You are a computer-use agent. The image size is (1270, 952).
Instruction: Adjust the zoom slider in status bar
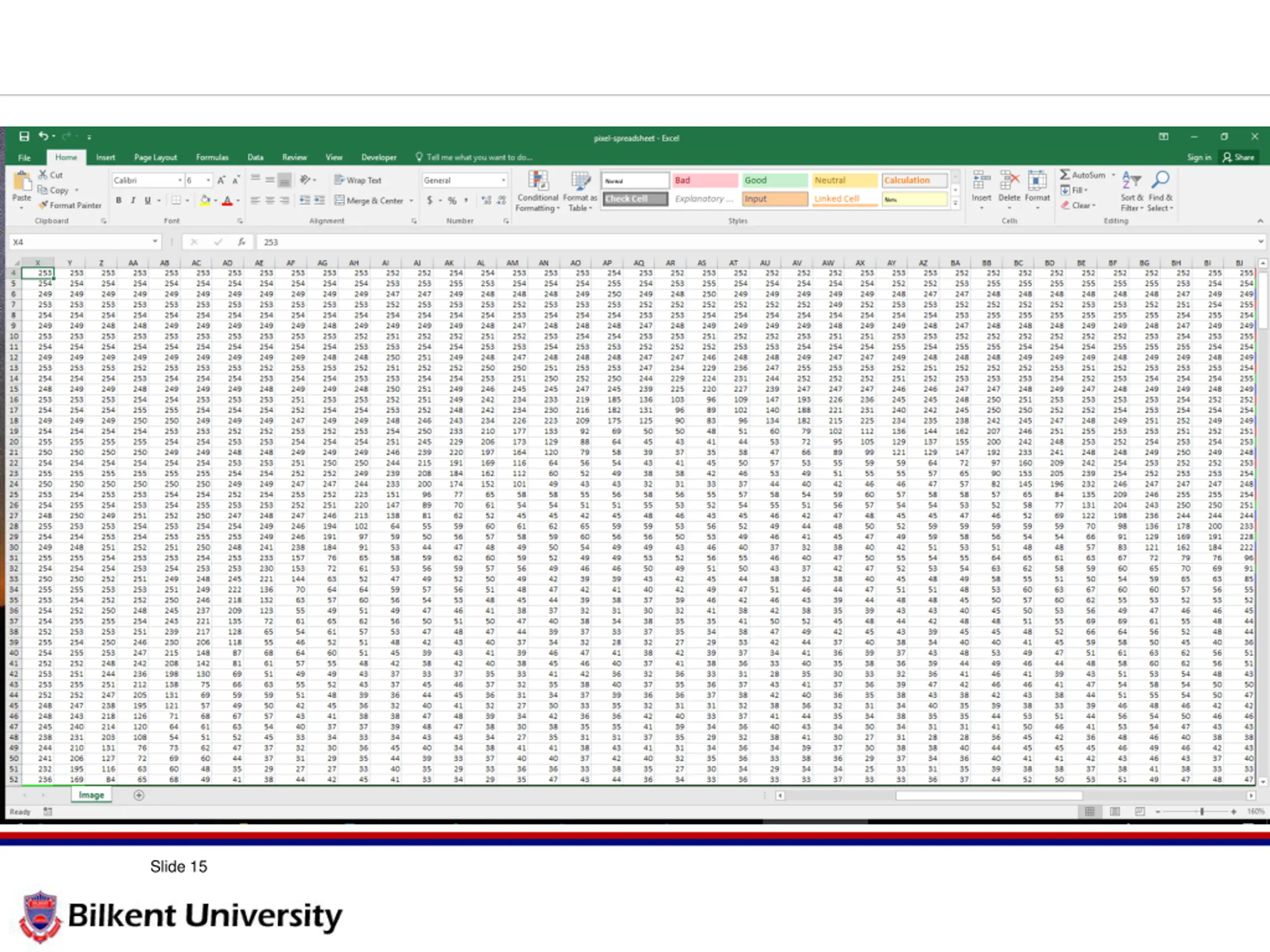pos(1202,811)
